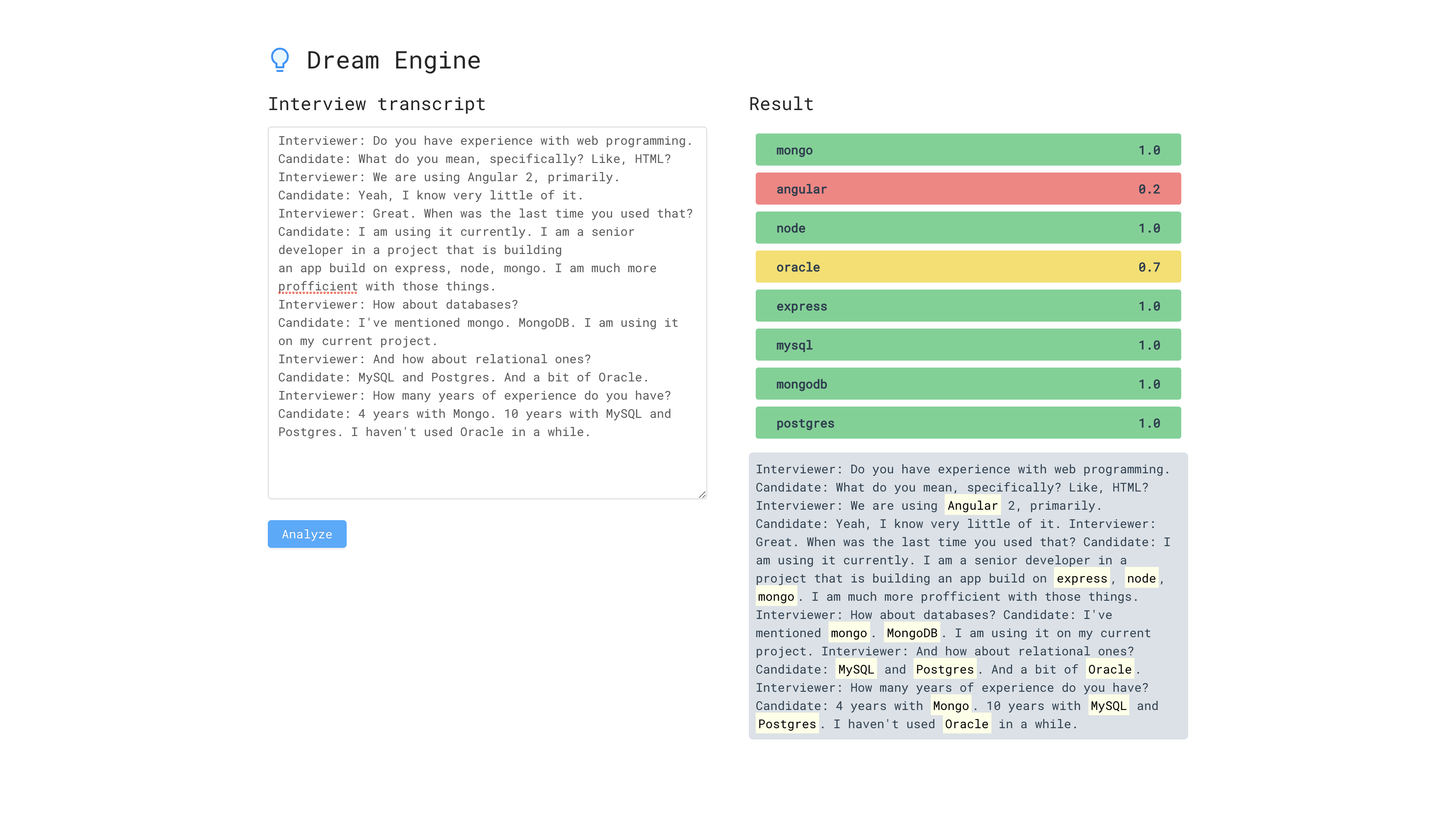Click the yellow oracle score bar

[x=968, y=267]
